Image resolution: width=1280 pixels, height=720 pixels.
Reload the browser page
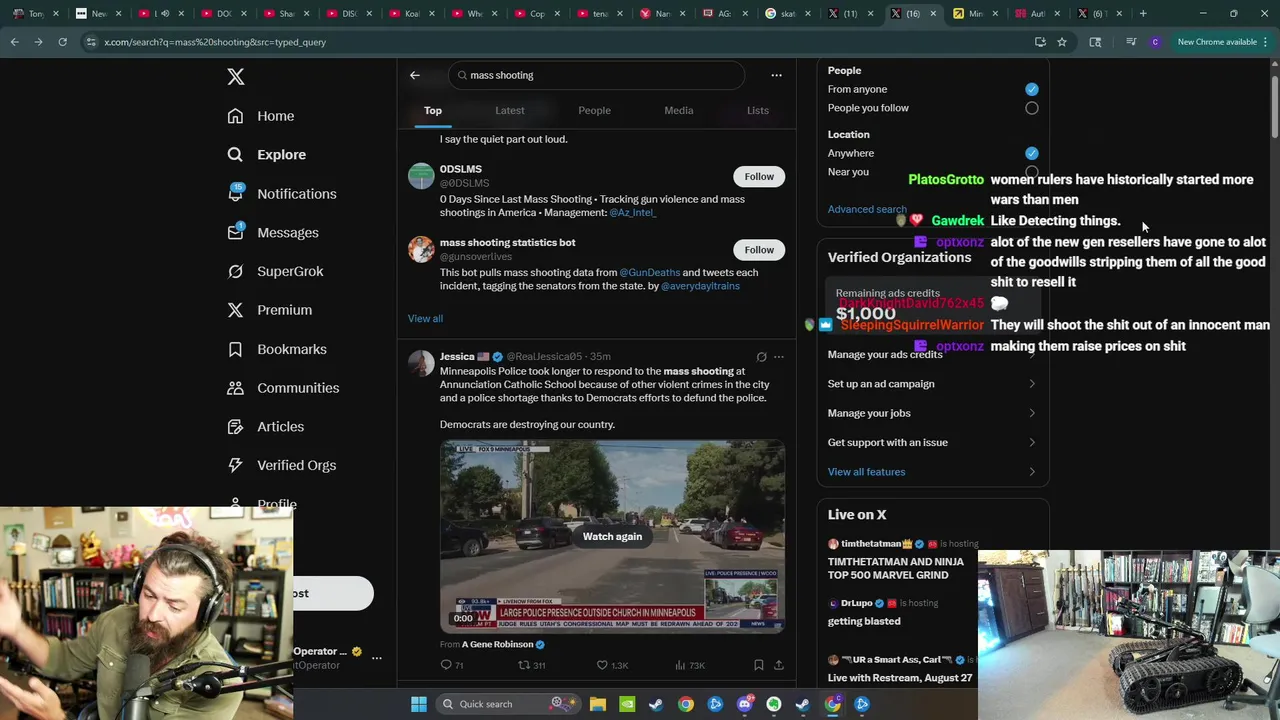point(62,42)
